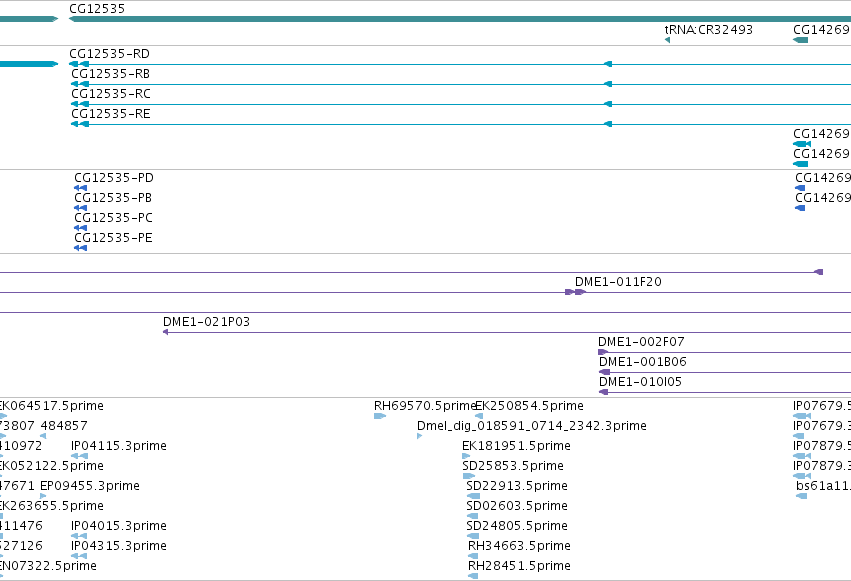Select the Dmel_dig_018591_0714_2342.3prime EST label
The image size is (851, 581).
[532, 426]
